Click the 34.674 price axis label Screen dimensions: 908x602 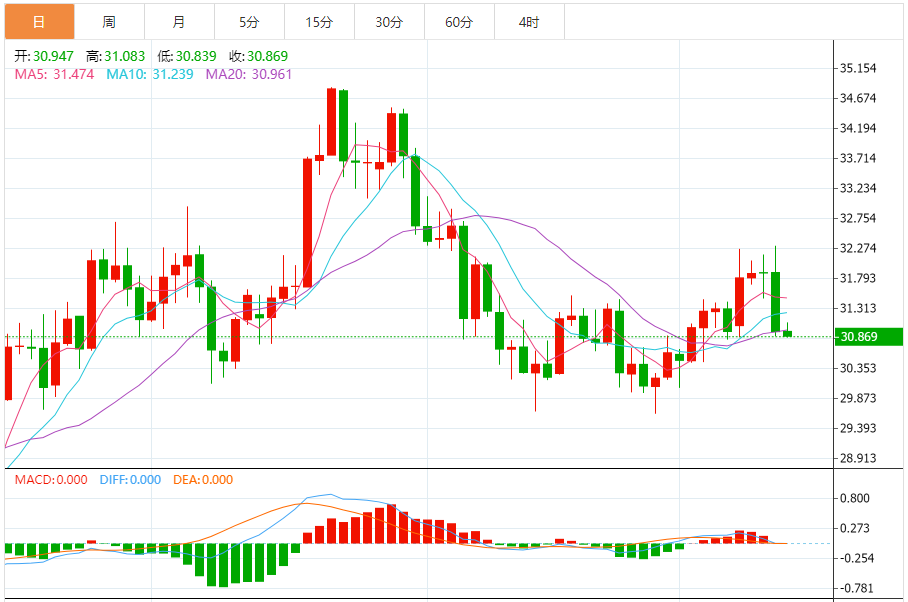click(x=858, y=98)
